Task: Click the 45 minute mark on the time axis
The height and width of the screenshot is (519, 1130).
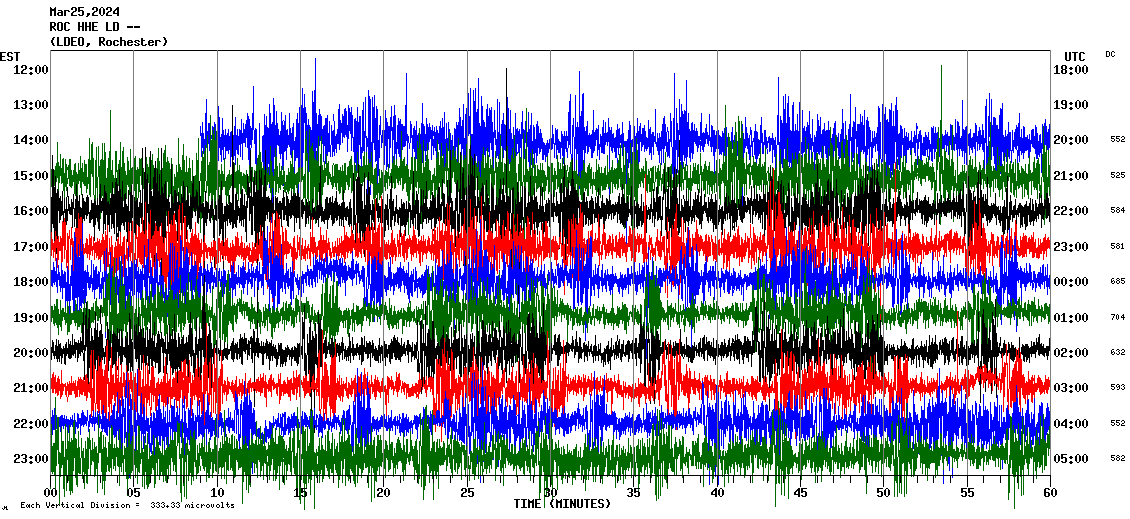Action: (x=800, y=493)
